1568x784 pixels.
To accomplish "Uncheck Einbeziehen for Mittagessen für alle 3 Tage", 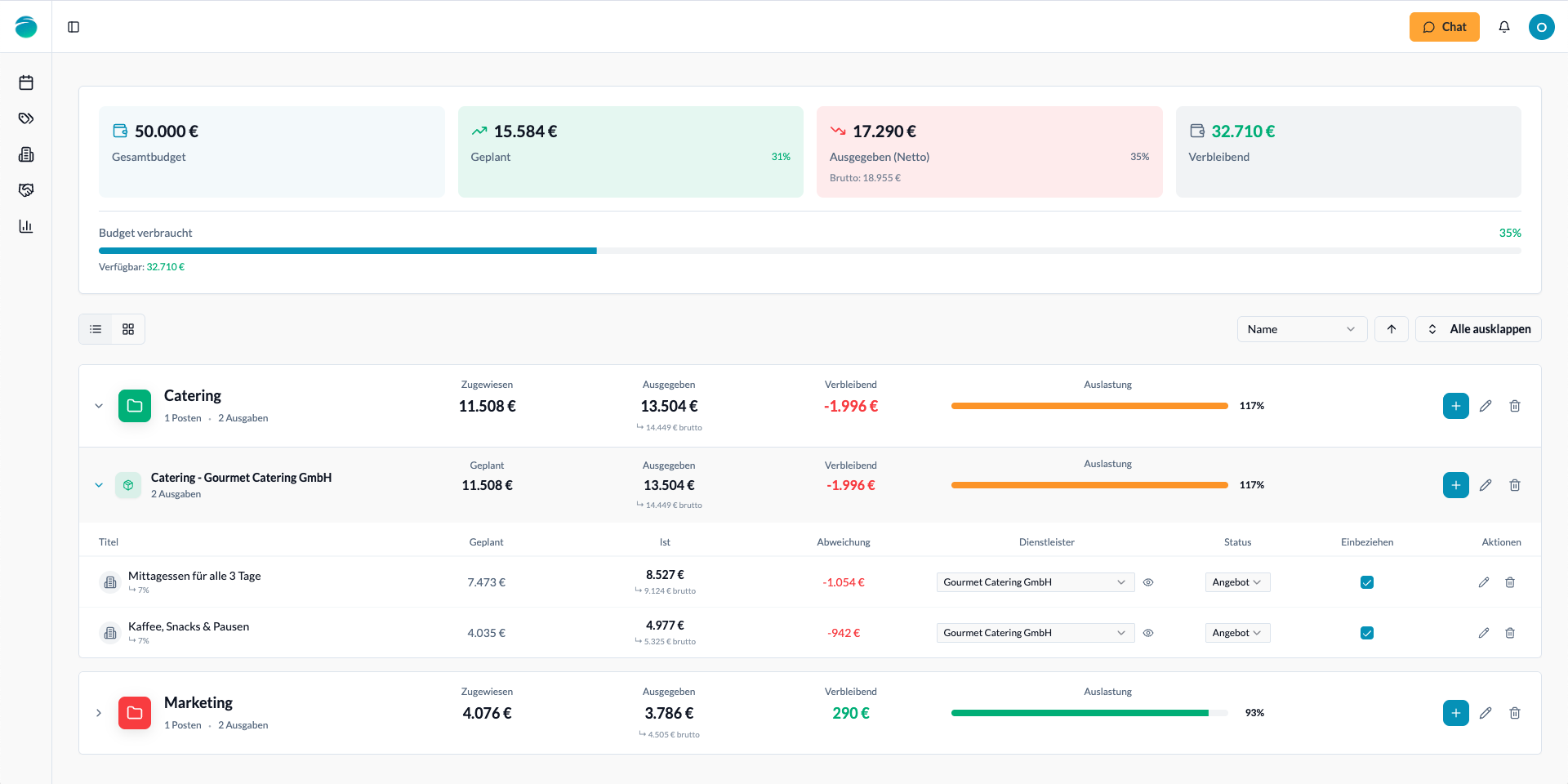I will (x=1366, y=582).
